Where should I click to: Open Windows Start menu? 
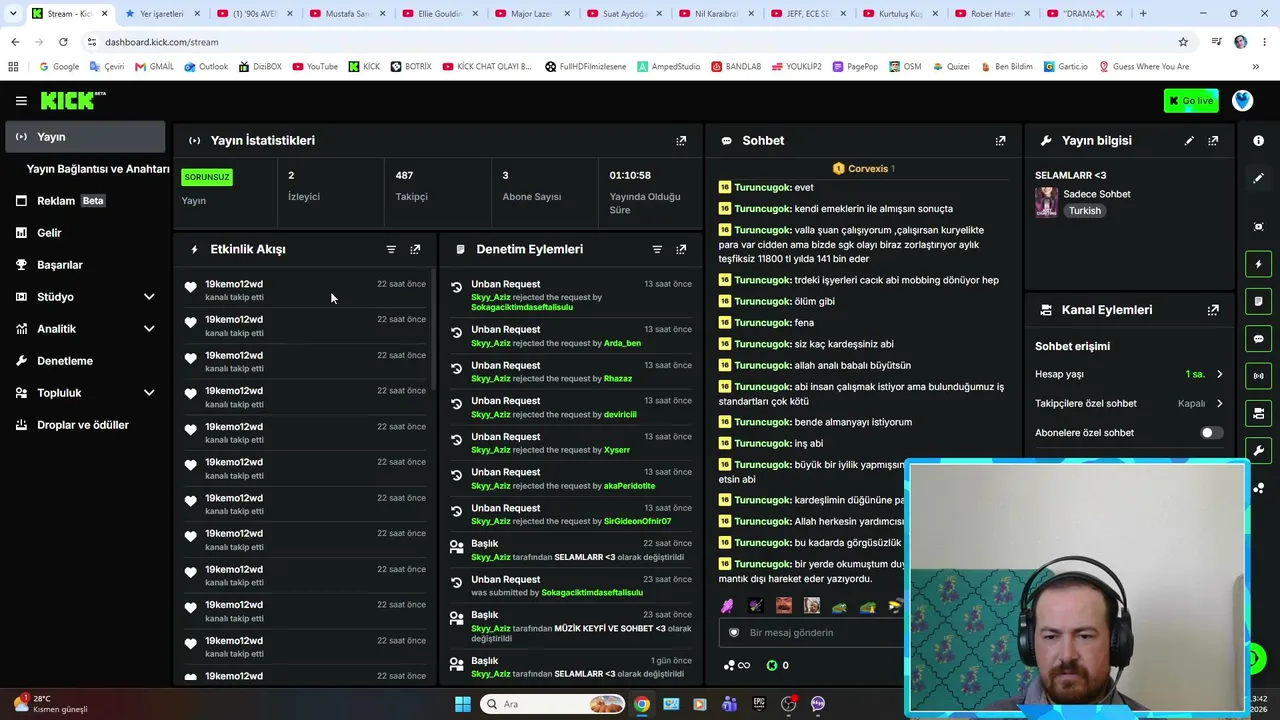point(462,704)
